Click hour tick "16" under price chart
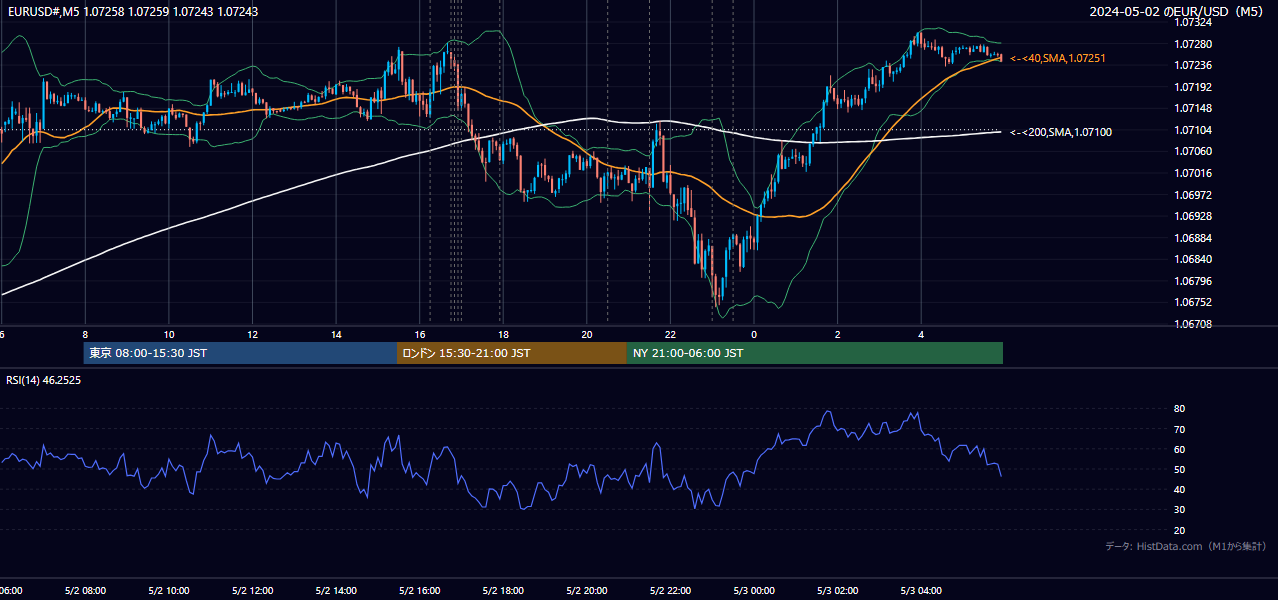This screenshot has height=600, width=1278. tap(420, 335)
